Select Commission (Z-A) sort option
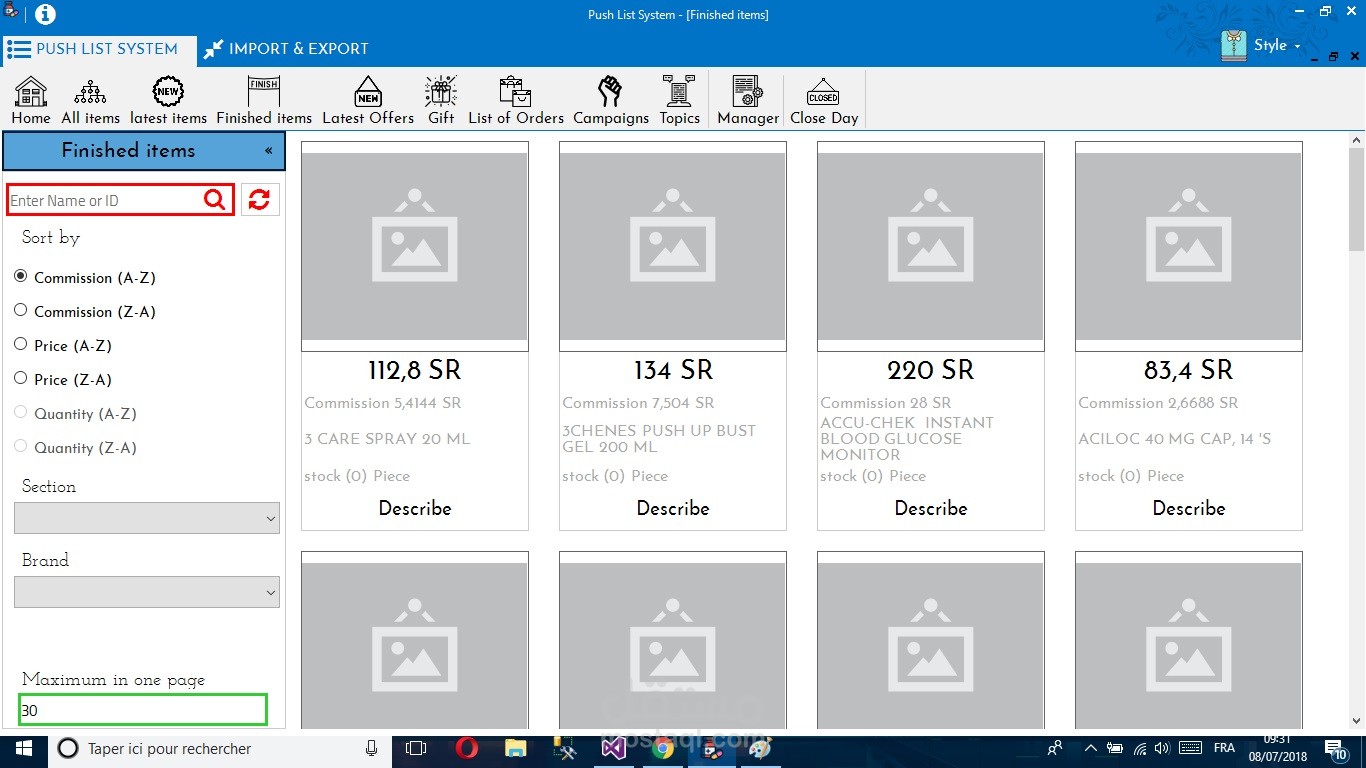The height and width of the screenshot is (768, 1366). [85, 311]
